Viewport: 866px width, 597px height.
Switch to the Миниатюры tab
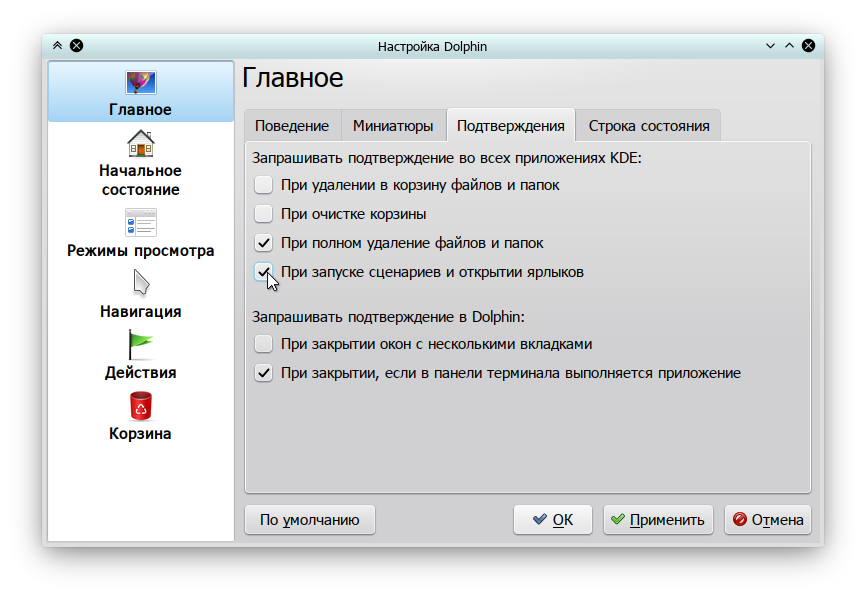[x=393, y=126]
